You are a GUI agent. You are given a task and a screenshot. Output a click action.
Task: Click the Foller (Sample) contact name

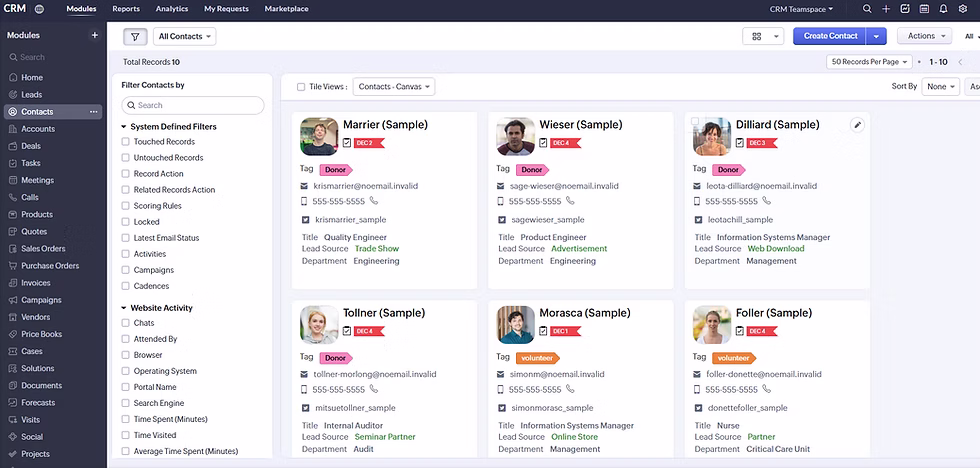(x=774, y=313)
